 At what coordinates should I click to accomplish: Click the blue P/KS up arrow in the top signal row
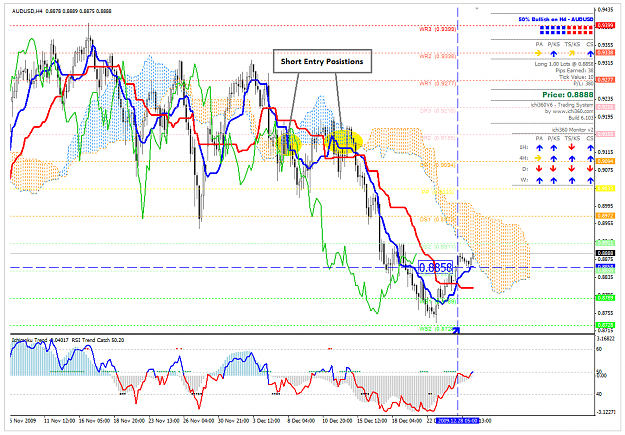pyautogui.click(x=554, y=53)
